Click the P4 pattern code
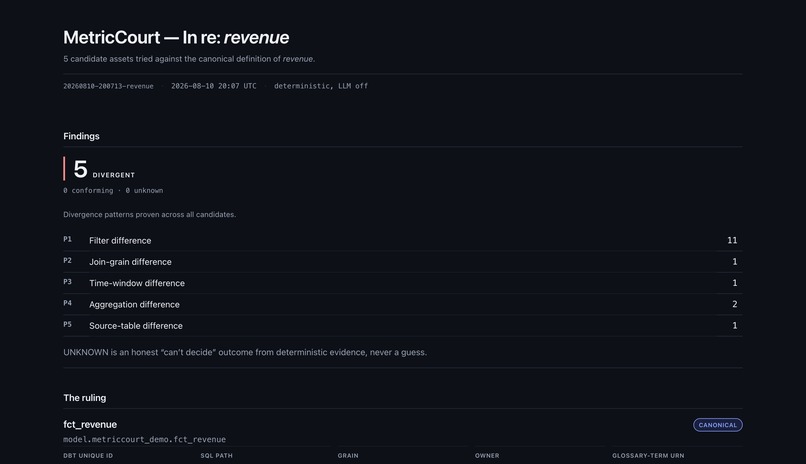Image resolution: width=806 pixels, height=464 pixels. click(67, 303)
